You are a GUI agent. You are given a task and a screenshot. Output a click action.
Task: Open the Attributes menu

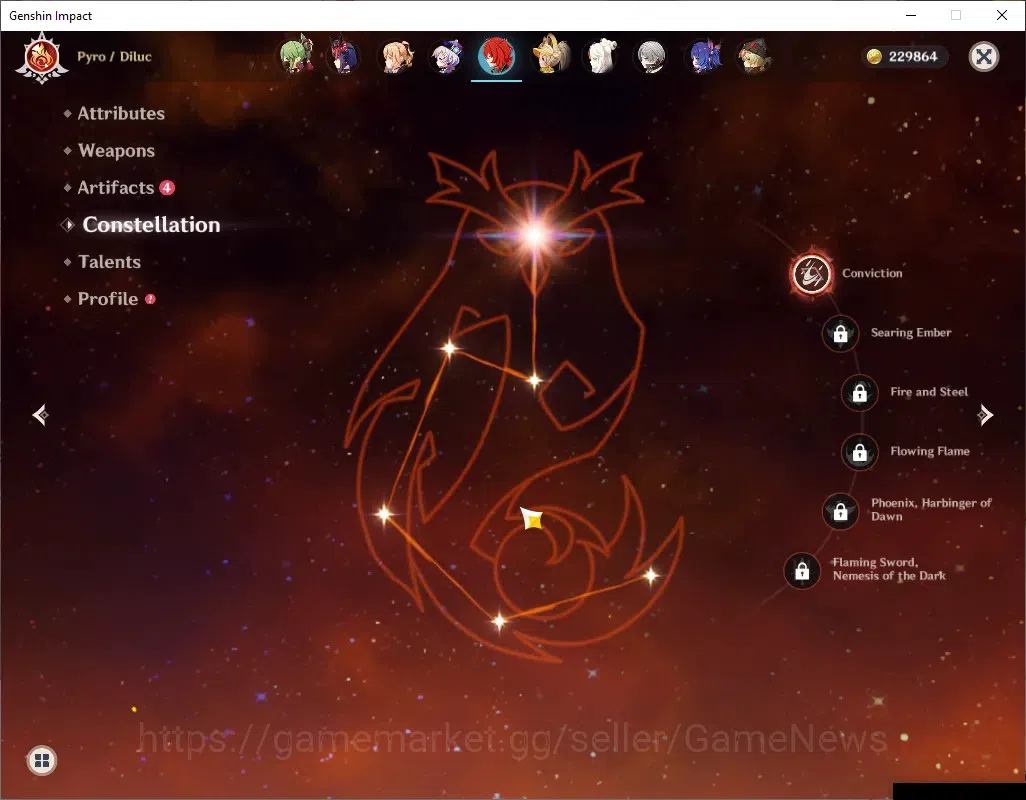pyautogui.click(x=121, y=113)
